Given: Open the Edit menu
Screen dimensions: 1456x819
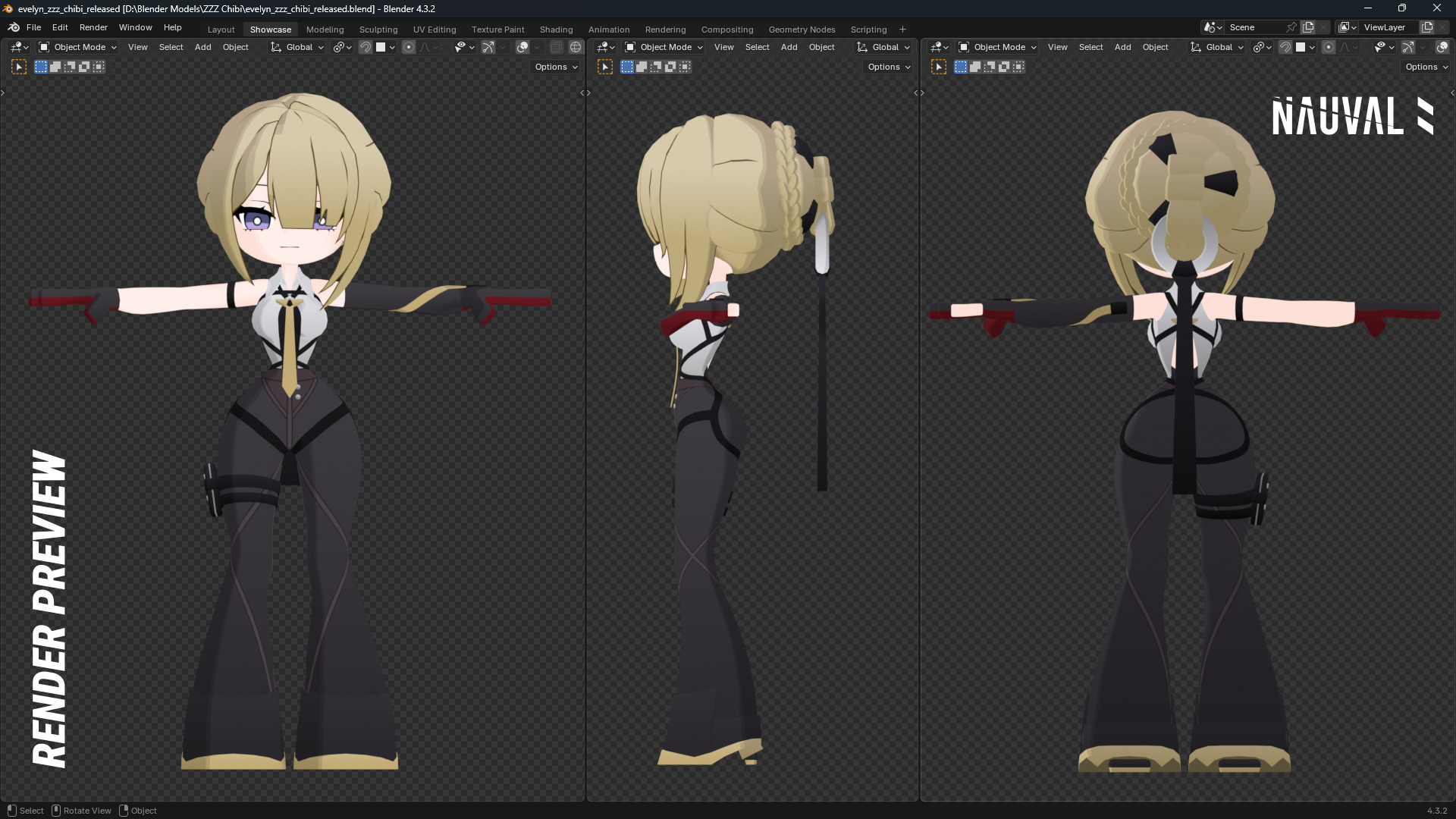Looking at the screenshot, I should click(60, 27).
